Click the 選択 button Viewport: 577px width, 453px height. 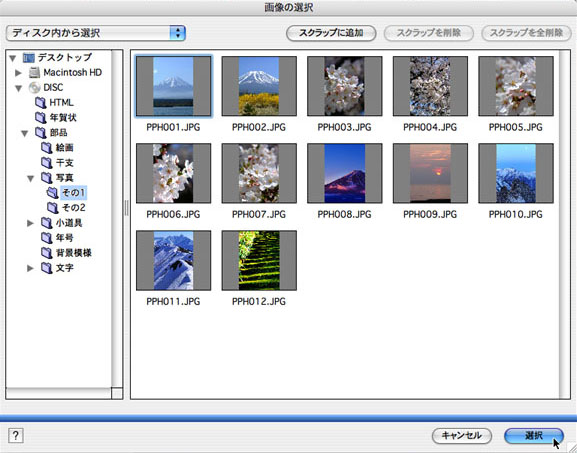point(534,436)
